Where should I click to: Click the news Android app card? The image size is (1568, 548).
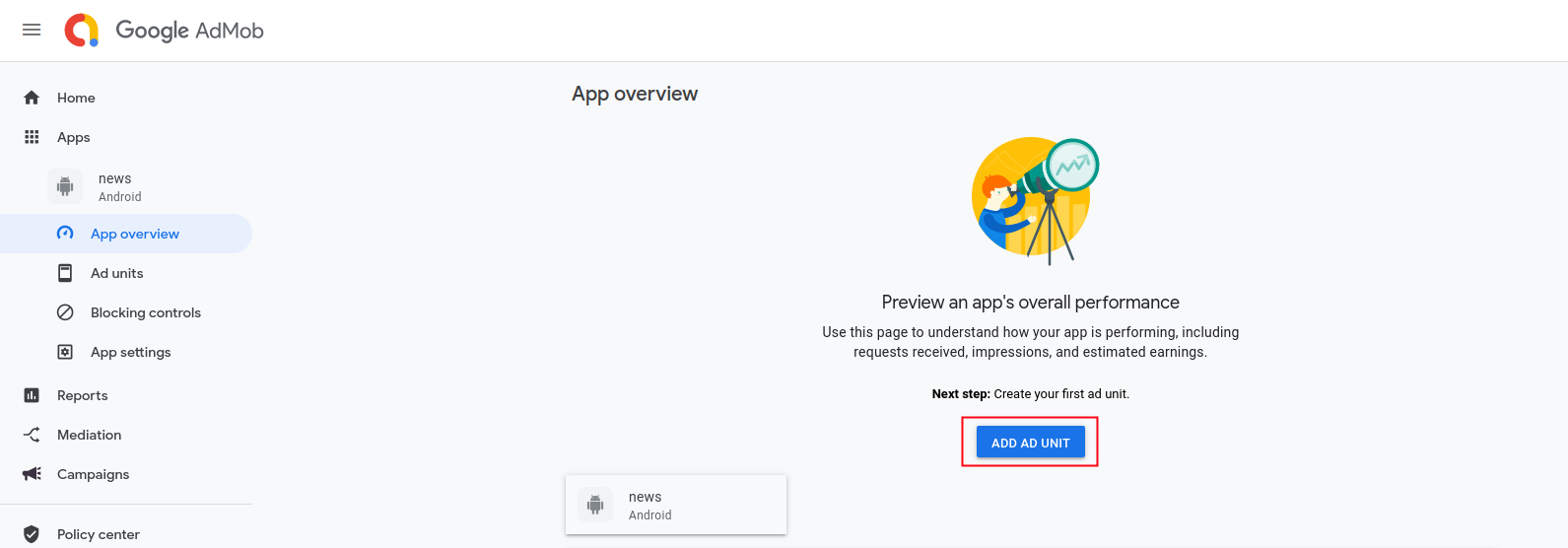click(x=675, y=505)
